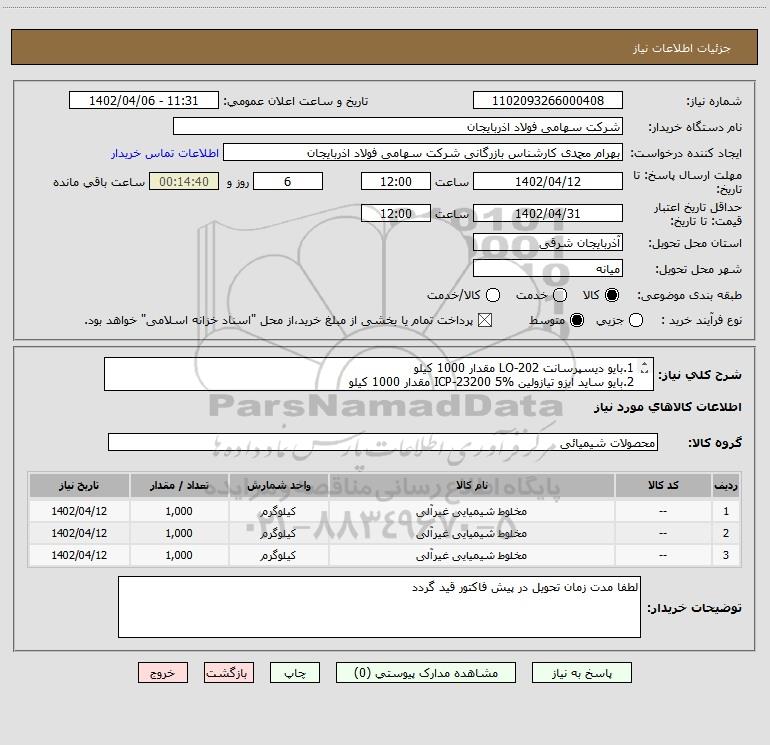Click product name in row 1
Screen dimensions: 770x745
coord(471,511)
